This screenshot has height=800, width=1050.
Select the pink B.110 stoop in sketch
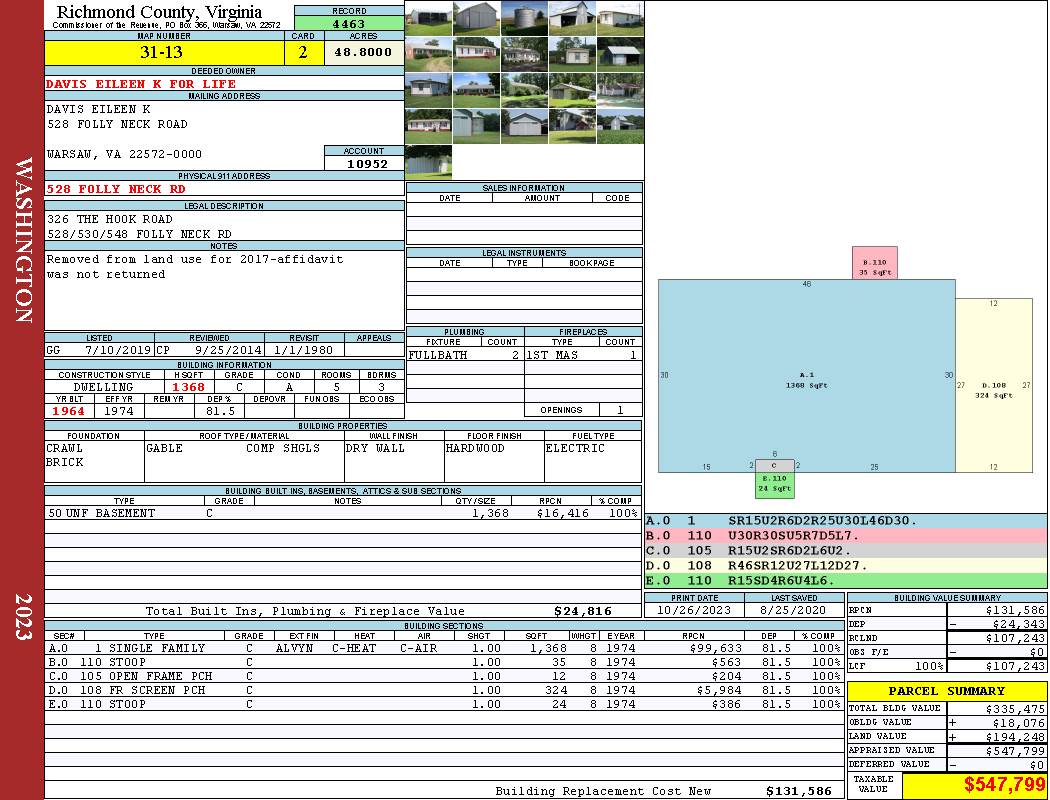874,262
